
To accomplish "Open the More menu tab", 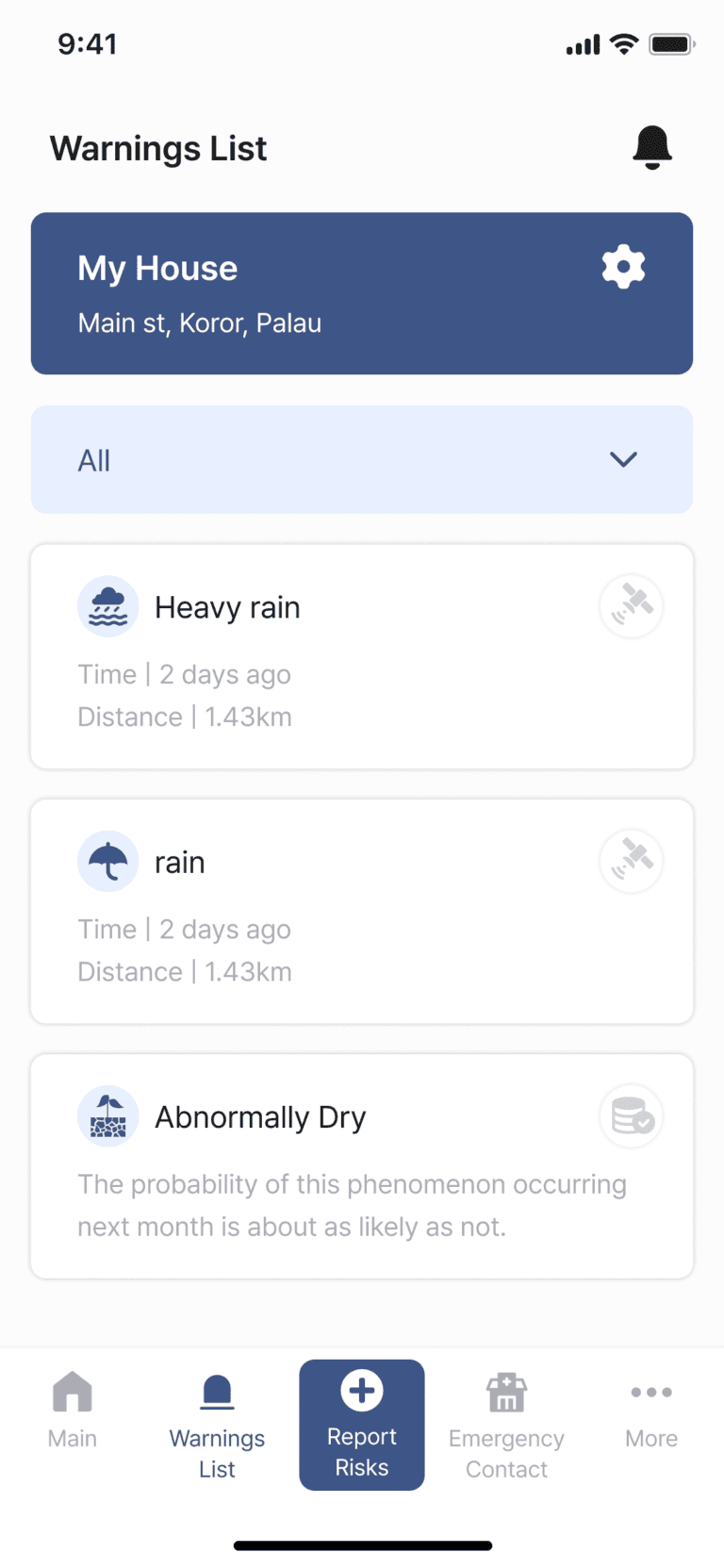I will (651, 1411).
